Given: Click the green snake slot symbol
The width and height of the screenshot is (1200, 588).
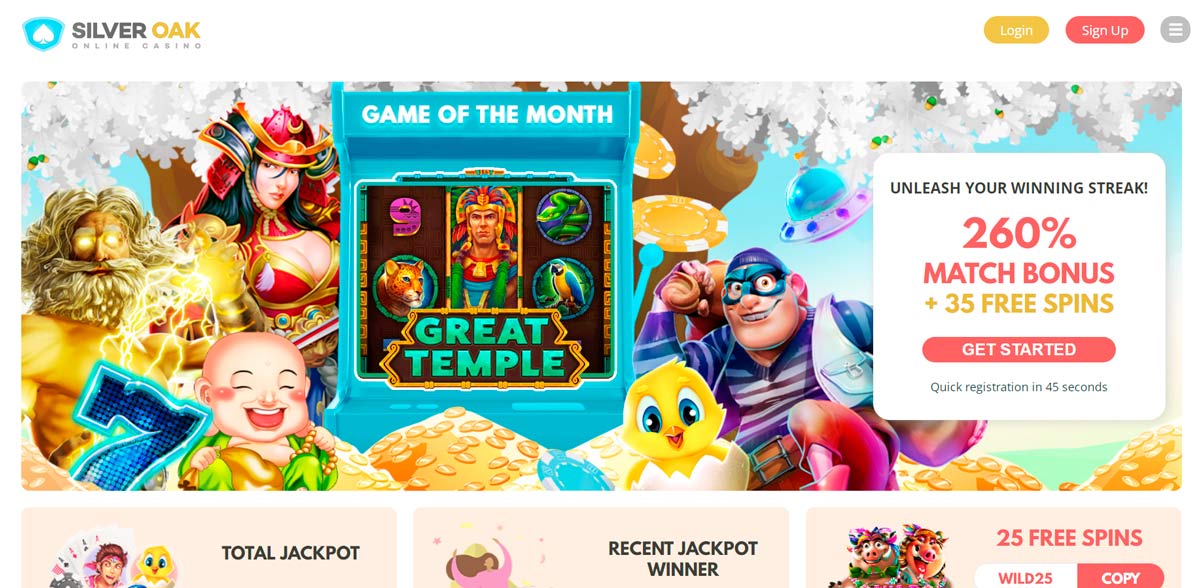Looking at the screenshot, I should click(x=562, y=214).
